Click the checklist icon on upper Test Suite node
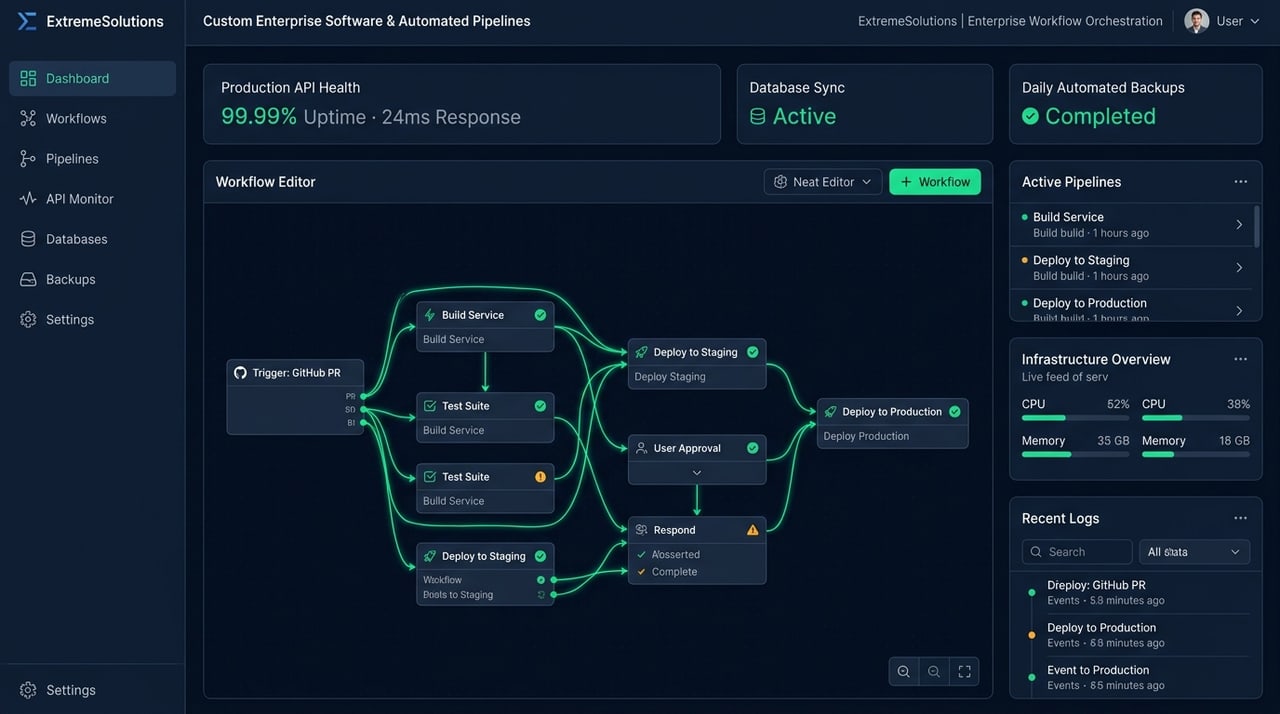1280x714 pixels. (x=430, y=406)
